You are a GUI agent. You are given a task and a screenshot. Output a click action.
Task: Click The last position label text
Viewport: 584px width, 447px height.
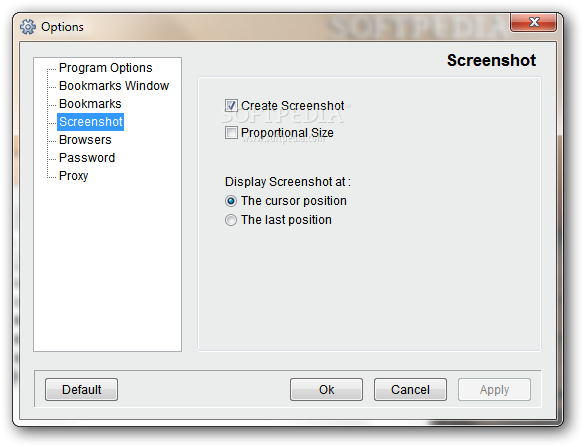click(286, 220)
